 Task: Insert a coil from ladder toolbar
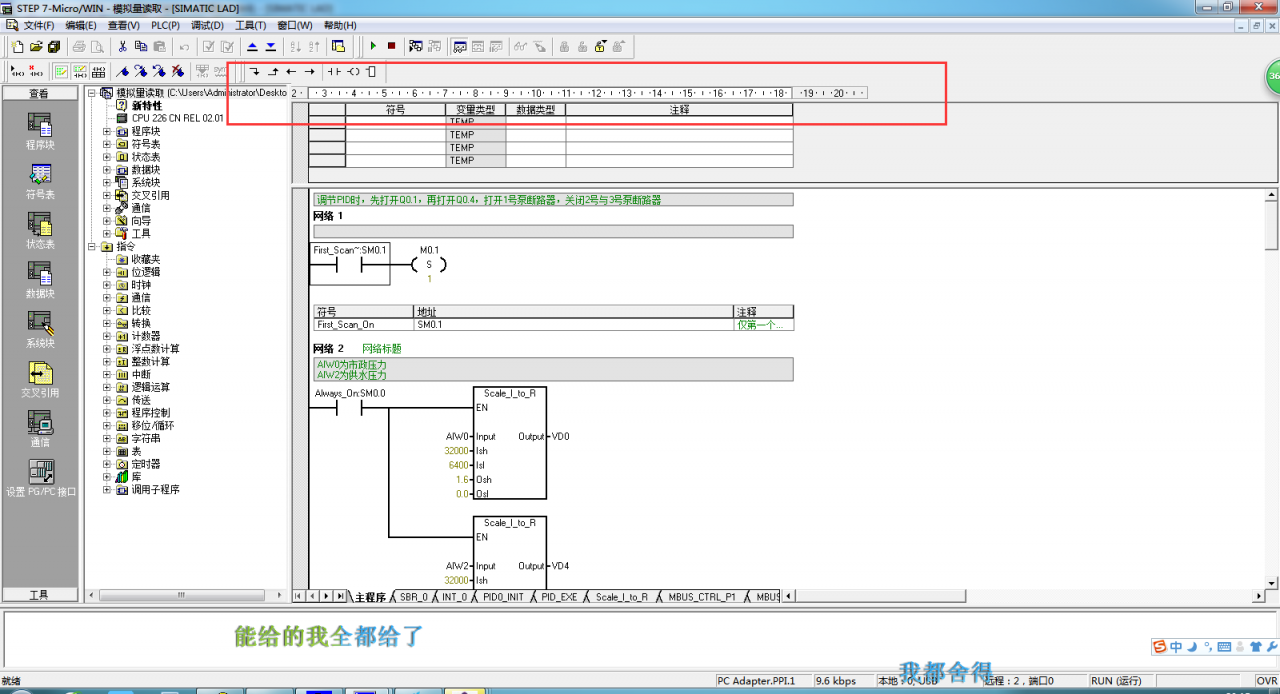coord(353,71)
